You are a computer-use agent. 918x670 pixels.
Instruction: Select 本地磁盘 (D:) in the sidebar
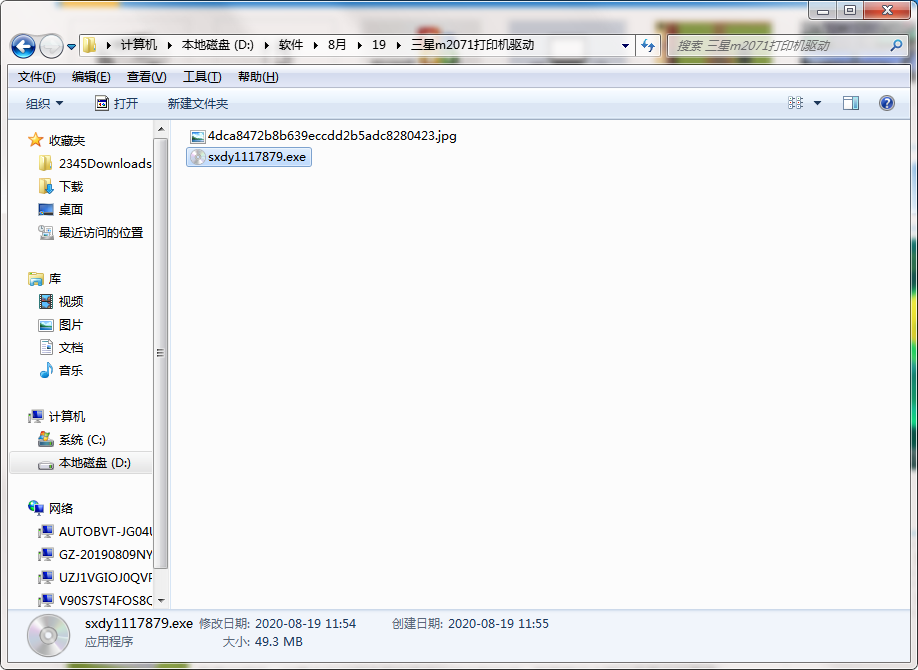pyautogui.click(x=81, y=463)
